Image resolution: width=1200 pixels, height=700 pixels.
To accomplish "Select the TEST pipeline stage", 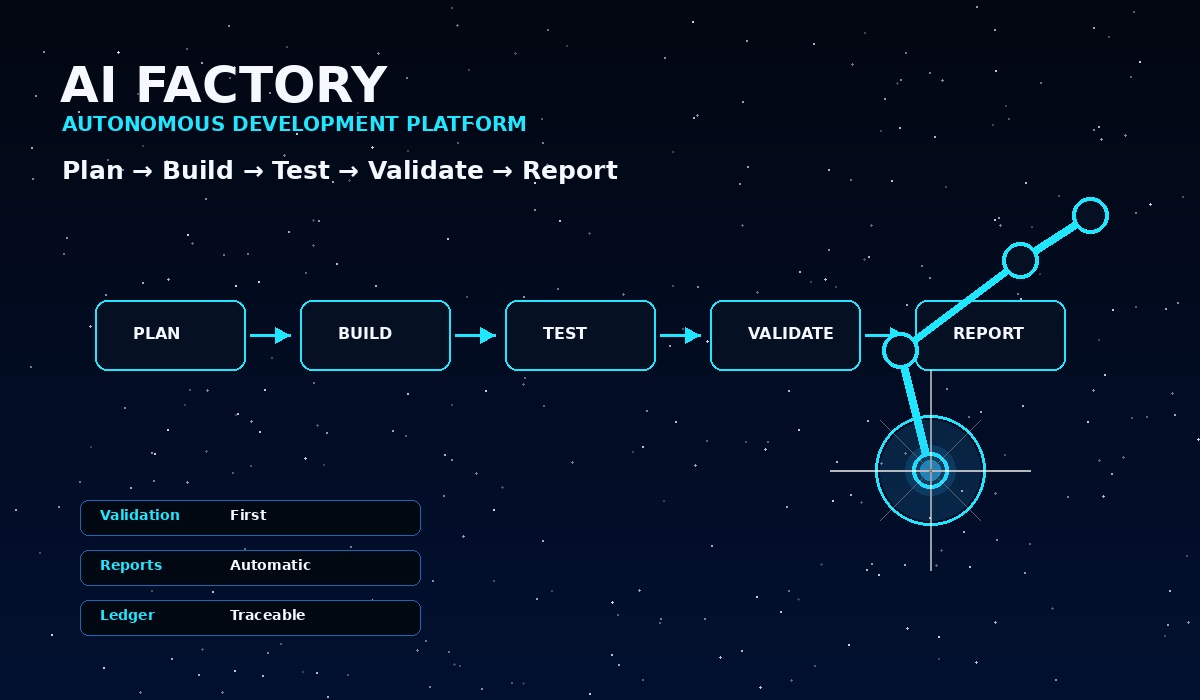I will 580,335.
